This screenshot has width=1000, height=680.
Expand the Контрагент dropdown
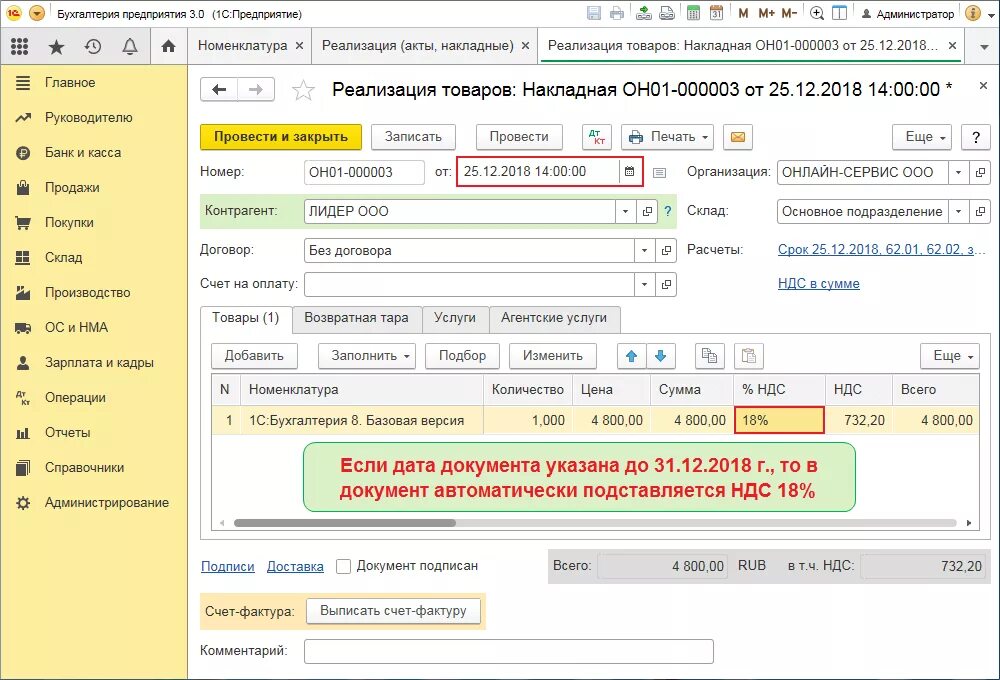point(626,212)
